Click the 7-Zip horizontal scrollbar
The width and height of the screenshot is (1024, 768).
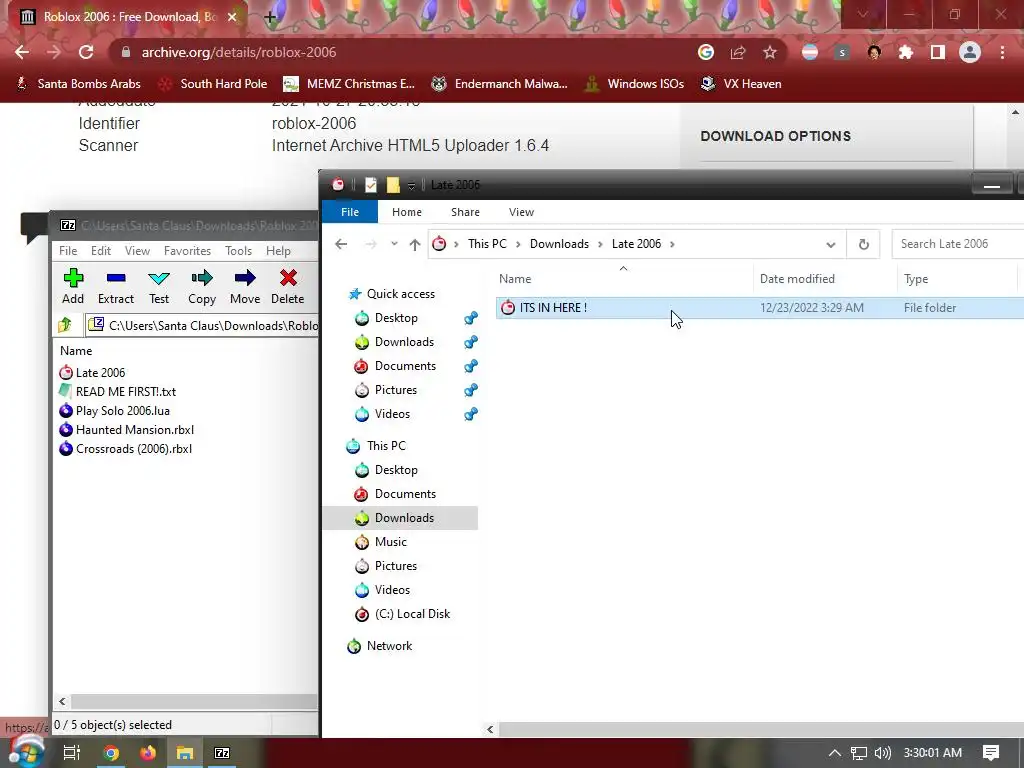[x=193, y=701]
